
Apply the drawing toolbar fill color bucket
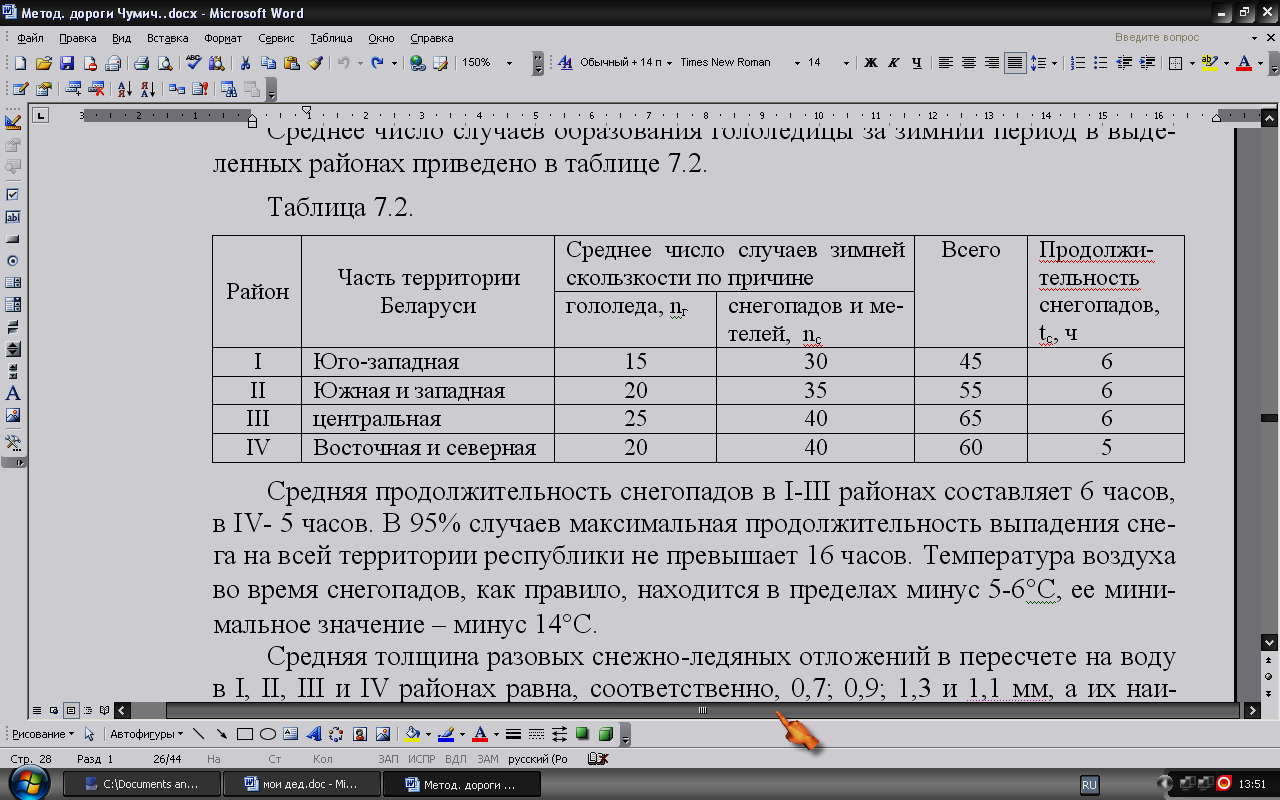coord(414,734)
